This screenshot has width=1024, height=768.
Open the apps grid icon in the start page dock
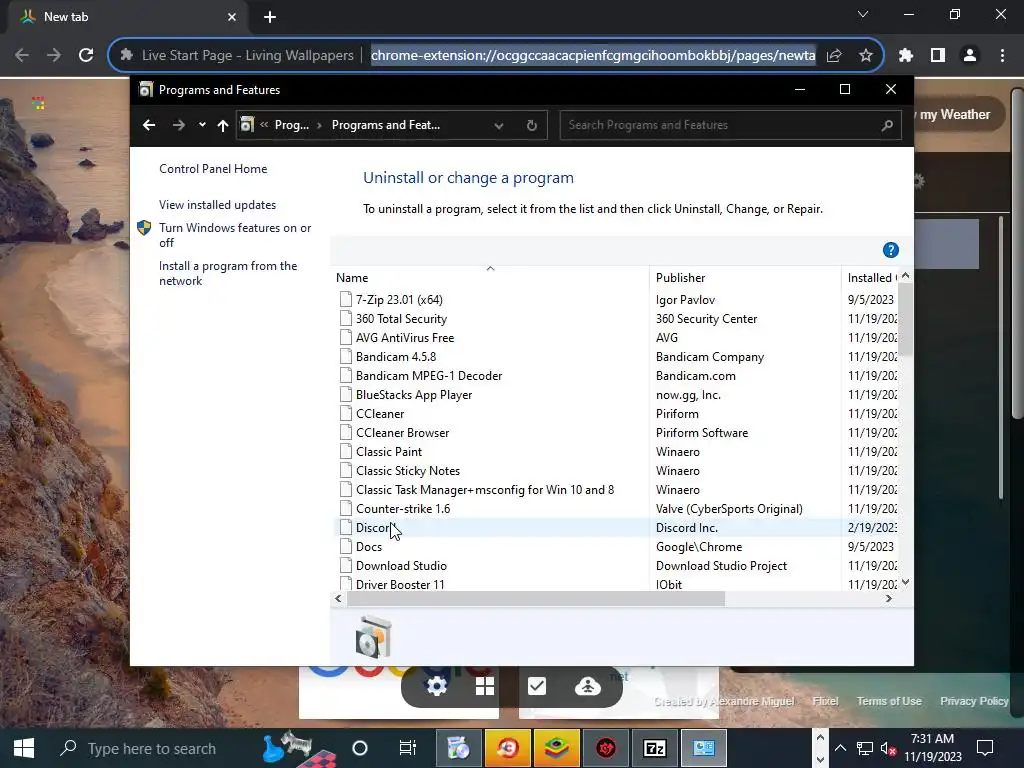pyautogui.click(x=485, y=686)
